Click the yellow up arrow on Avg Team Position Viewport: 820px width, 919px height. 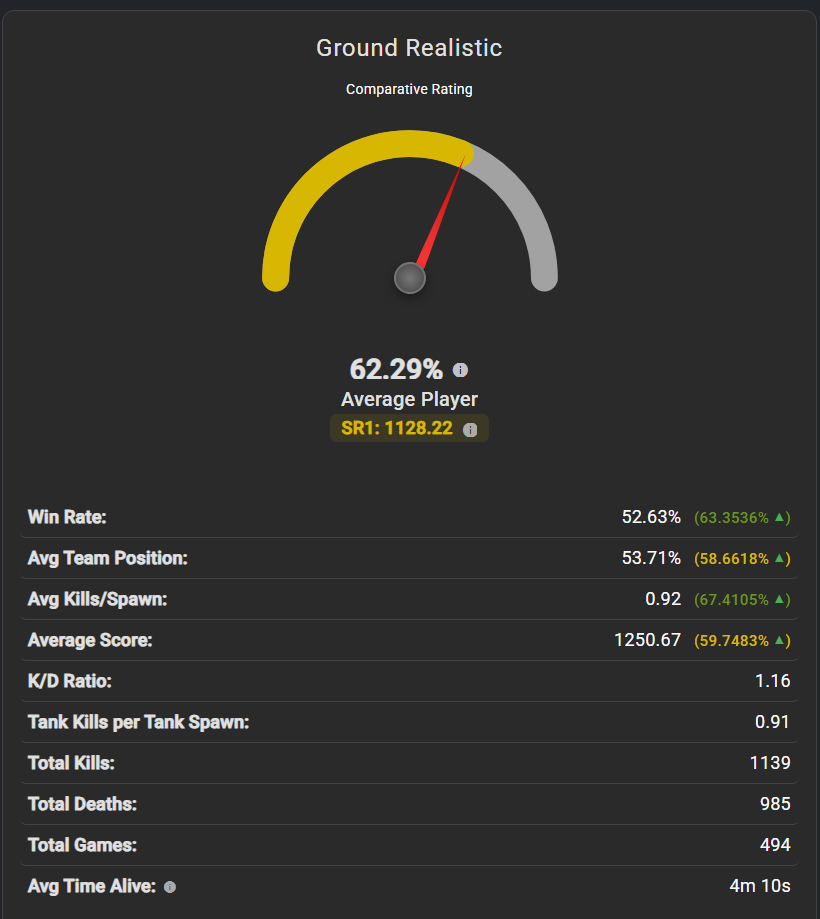tap(782, 558)
